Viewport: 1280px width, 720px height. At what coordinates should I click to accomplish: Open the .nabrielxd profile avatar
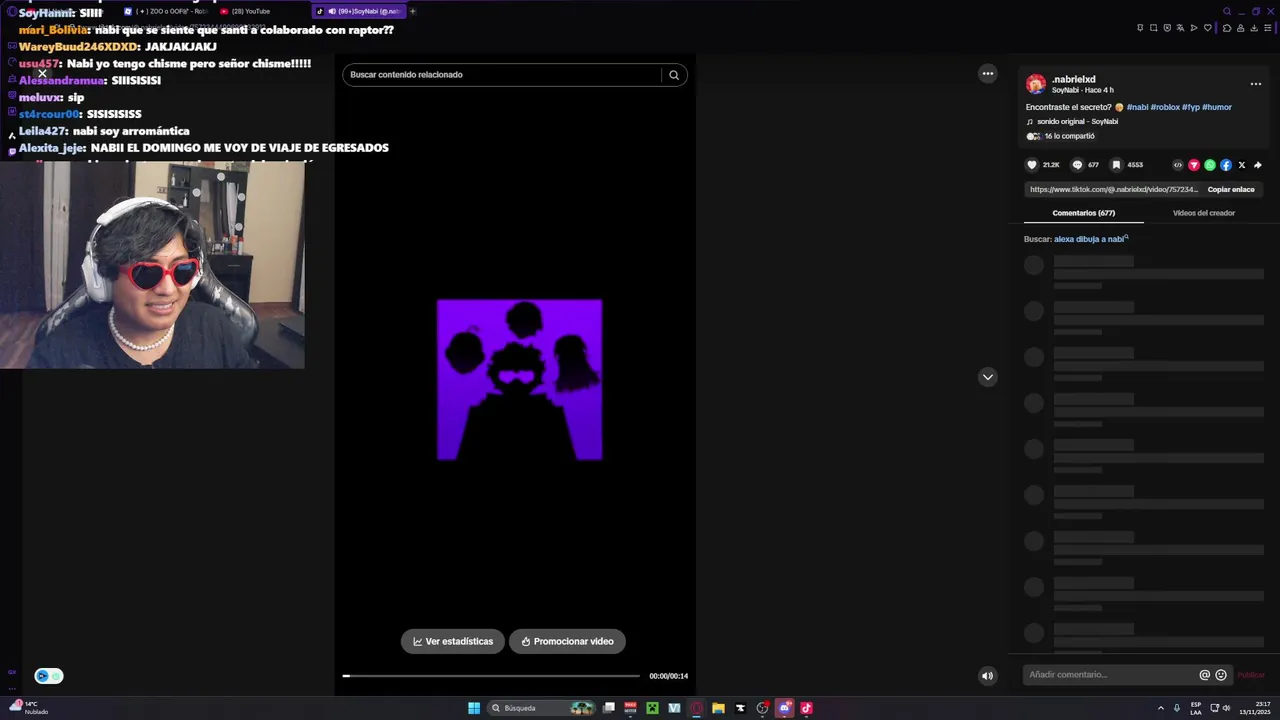pos(1036,84)
